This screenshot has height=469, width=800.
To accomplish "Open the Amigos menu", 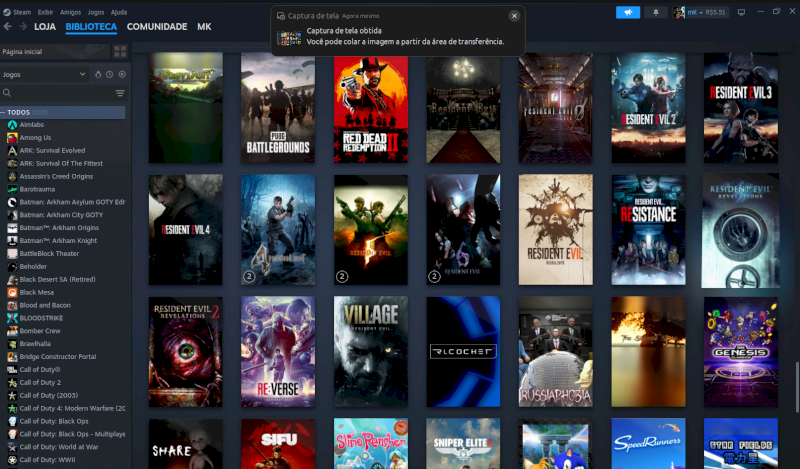I will pyautogui.click(x=68, y=12).
